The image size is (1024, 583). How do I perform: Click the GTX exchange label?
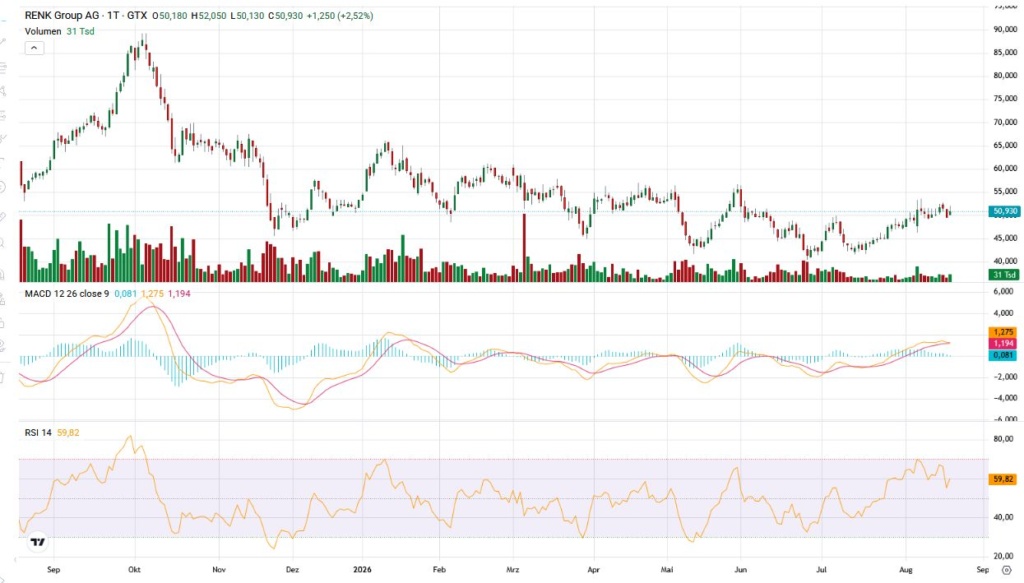click(137, 16)
